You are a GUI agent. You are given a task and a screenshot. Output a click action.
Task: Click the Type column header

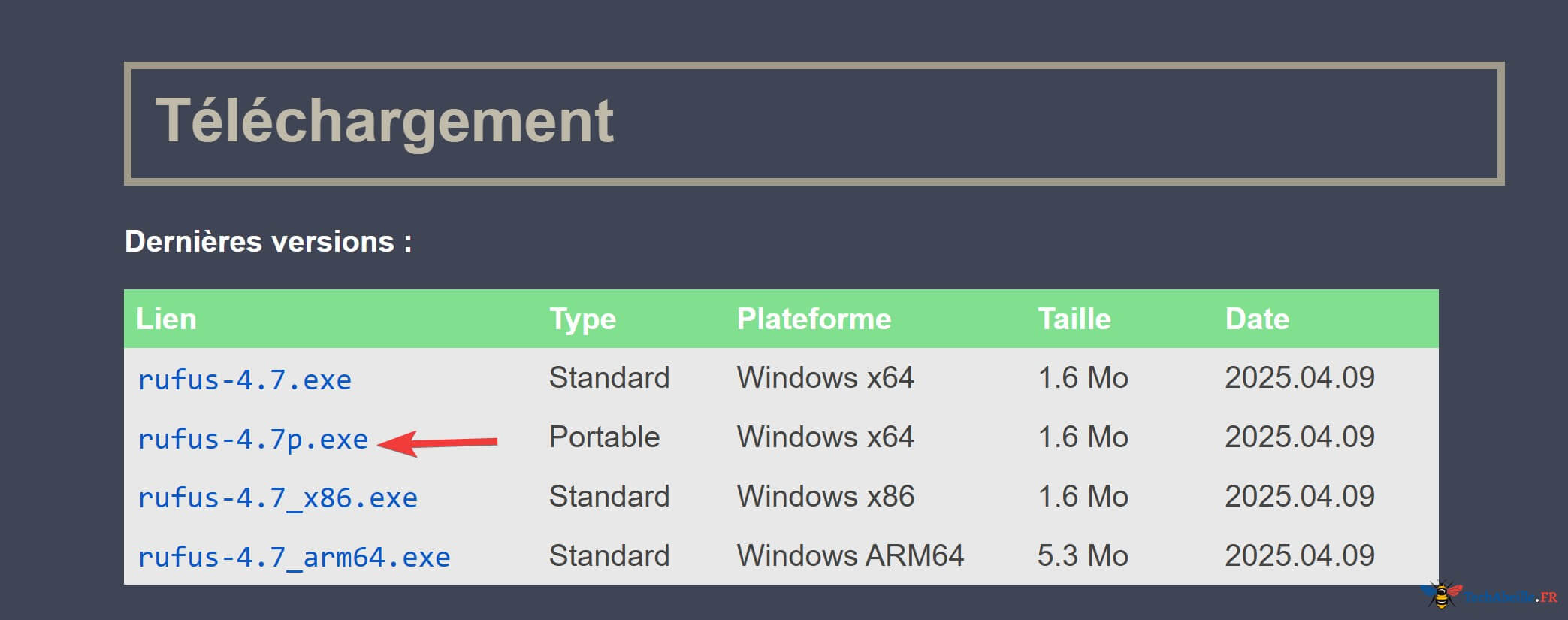click(582, 319)
